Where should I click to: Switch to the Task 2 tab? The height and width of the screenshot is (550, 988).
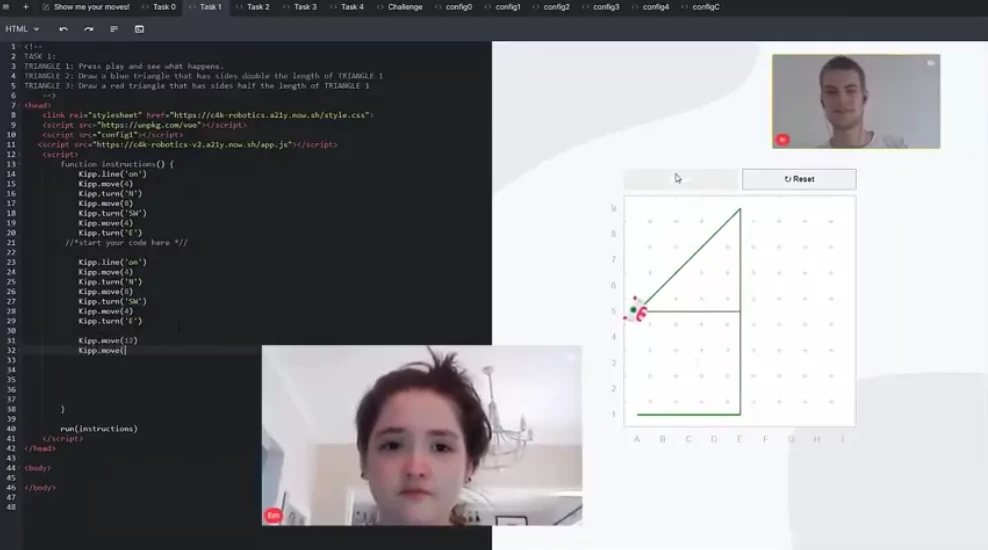(x=253, y=7)
